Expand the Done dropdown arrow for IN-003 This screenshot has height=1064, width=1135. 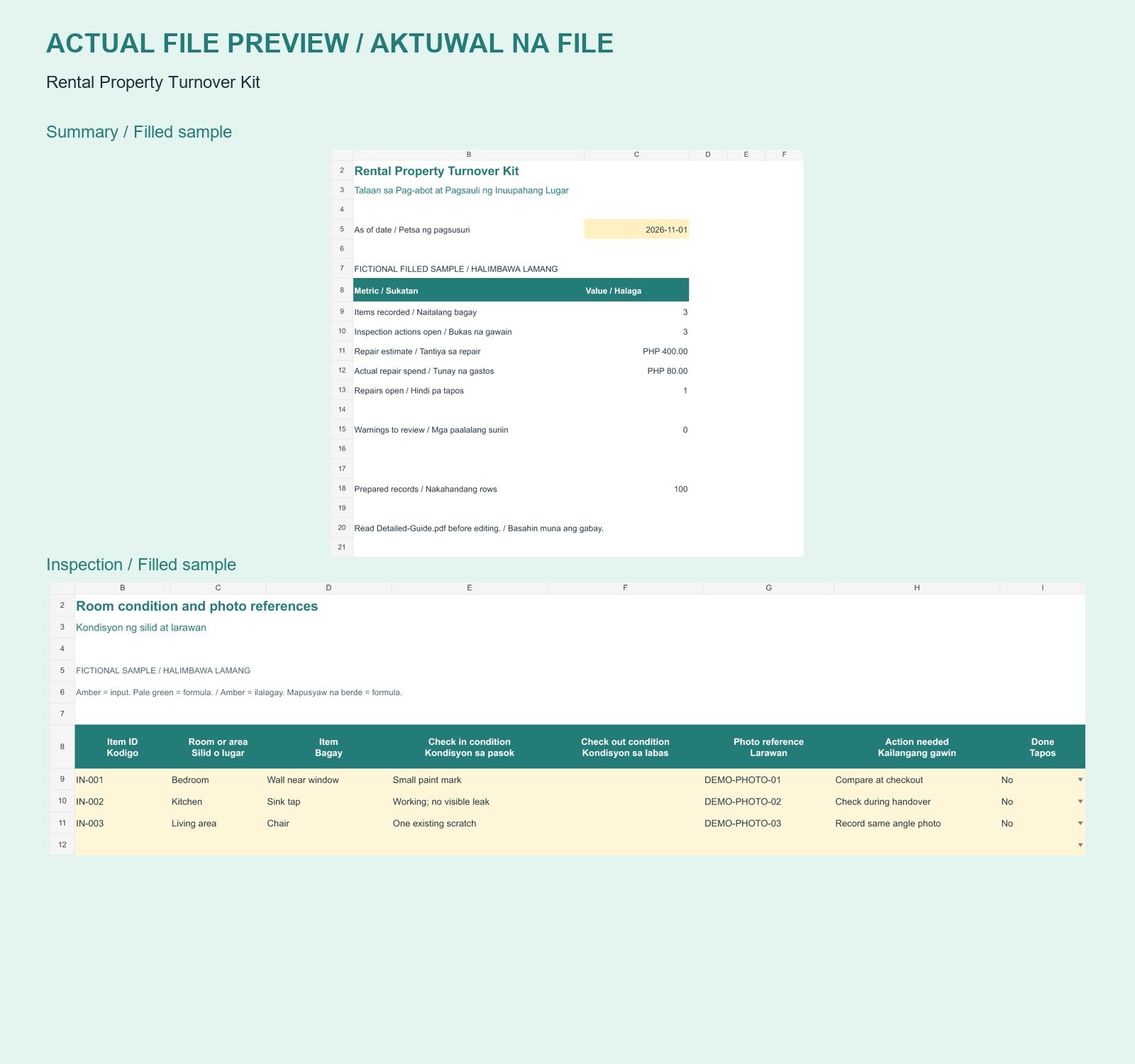pyautogui.click(x=1080, y=824)
